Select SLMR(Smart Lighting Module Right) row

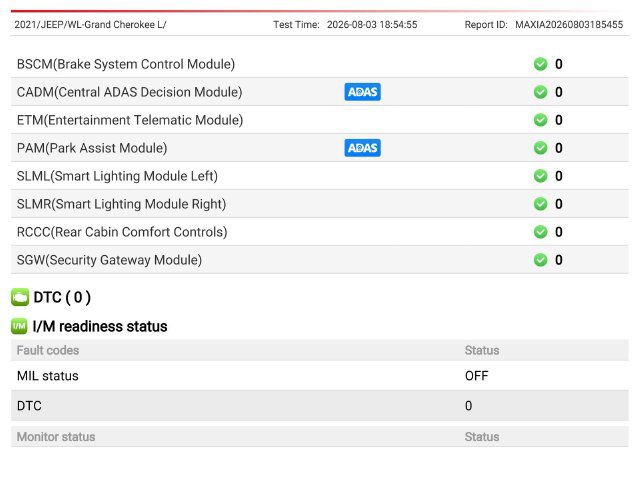pyautogui.click(x=320, y=204)
